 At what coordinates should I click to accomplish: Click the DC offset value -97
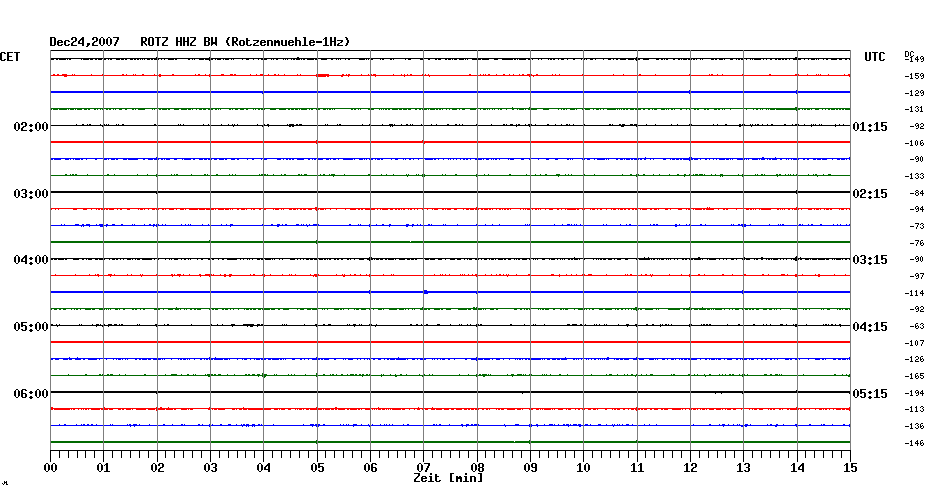click(x=916, y=277)
